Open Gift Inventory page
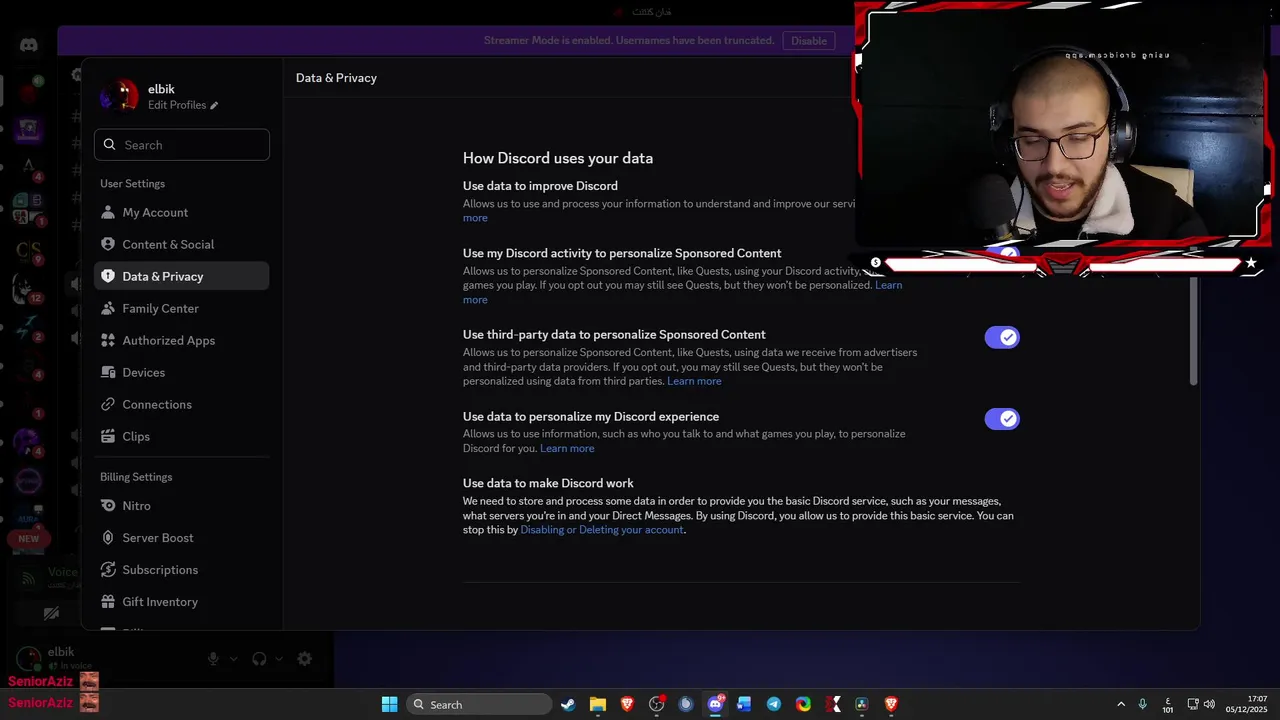1280x720 pixels. click(x=181, y=601)
